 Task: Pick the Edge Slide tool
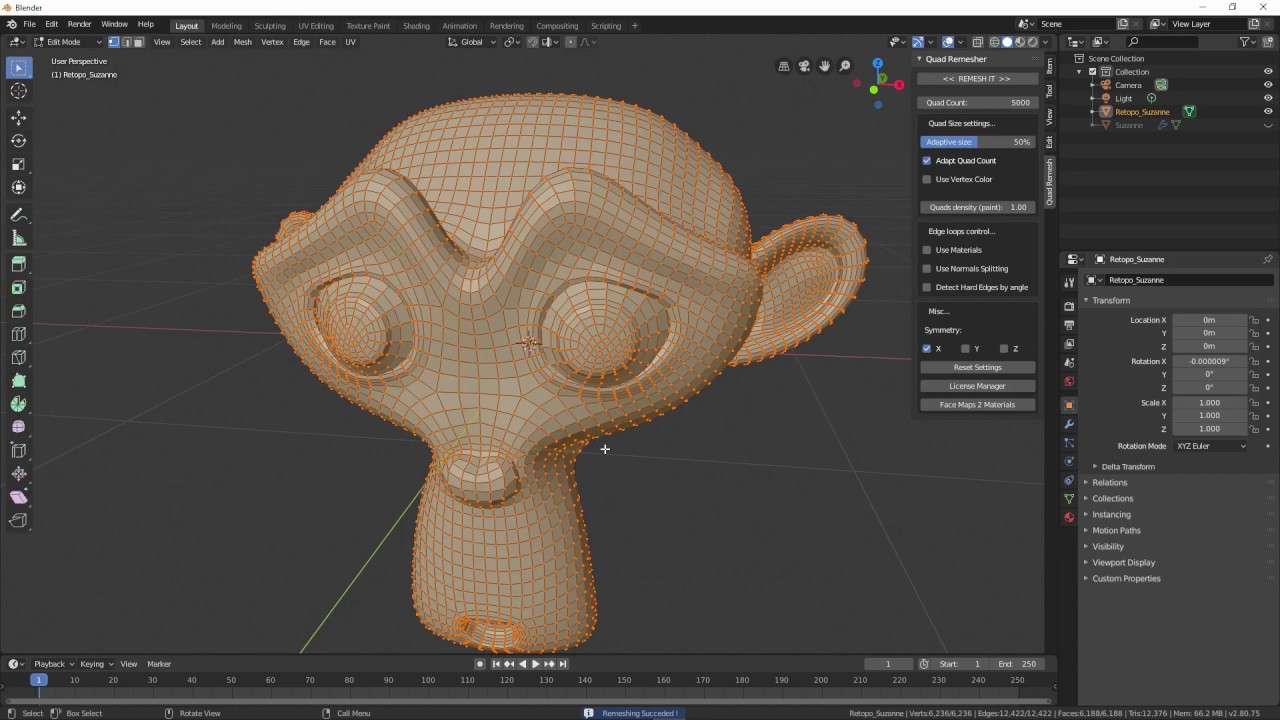coord(18,450)
